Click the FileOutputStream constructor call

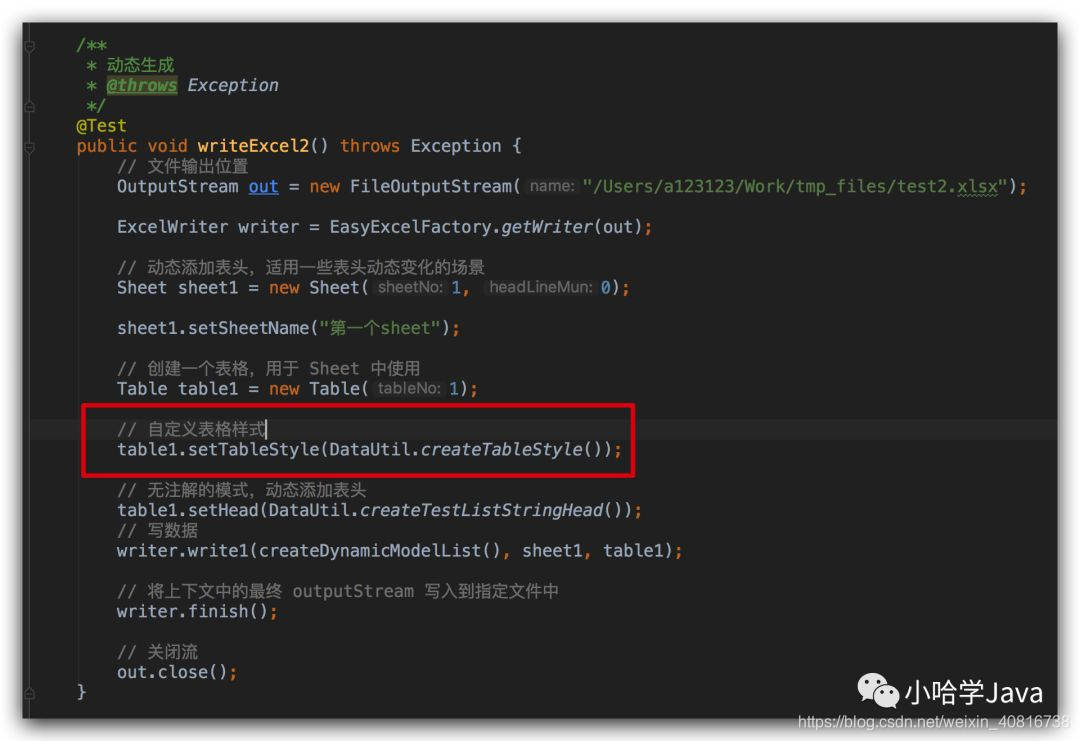click(430, 187)
